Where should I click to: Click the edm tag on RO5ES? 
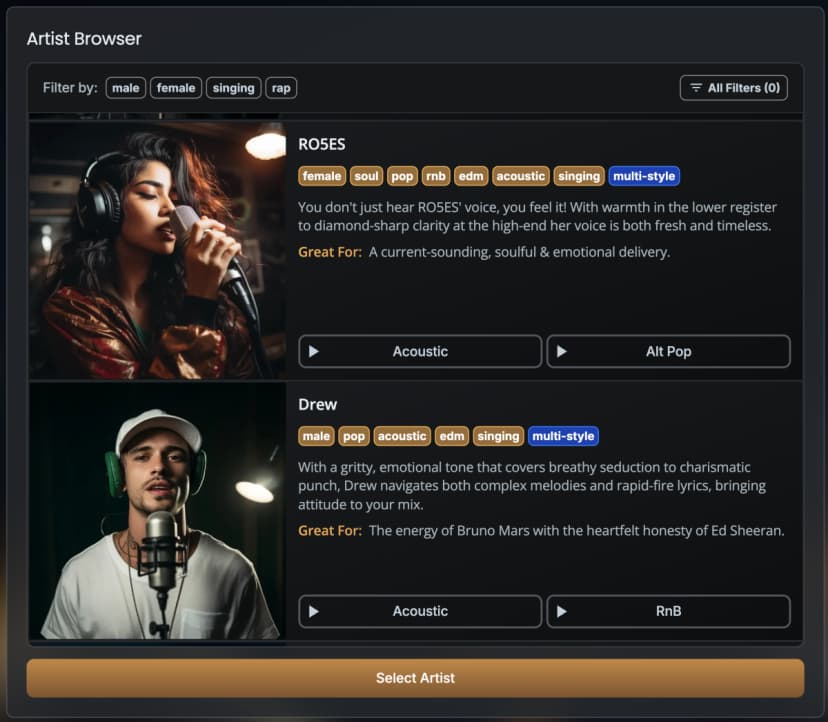pos(471,176)
